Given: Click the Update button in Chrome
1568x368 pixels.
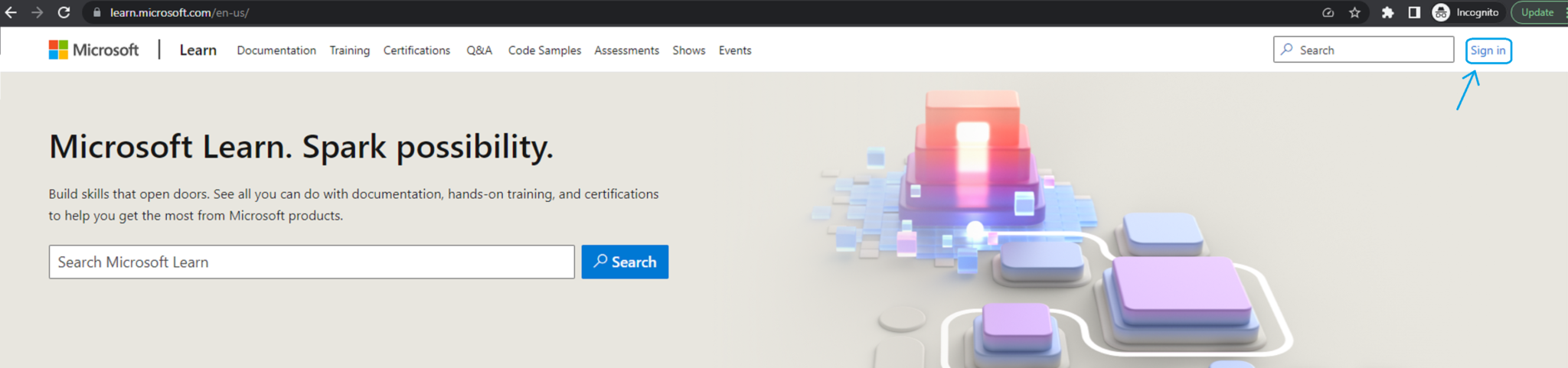Looking at the screenshot, I should [x=1537, y=12].
